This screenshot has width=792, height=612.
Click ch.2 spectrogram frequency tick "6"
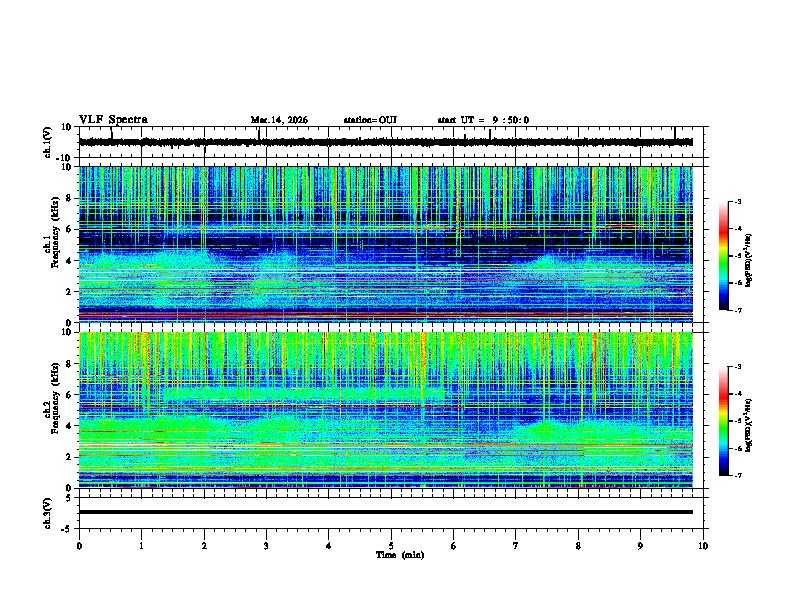[x=70, y=395]
